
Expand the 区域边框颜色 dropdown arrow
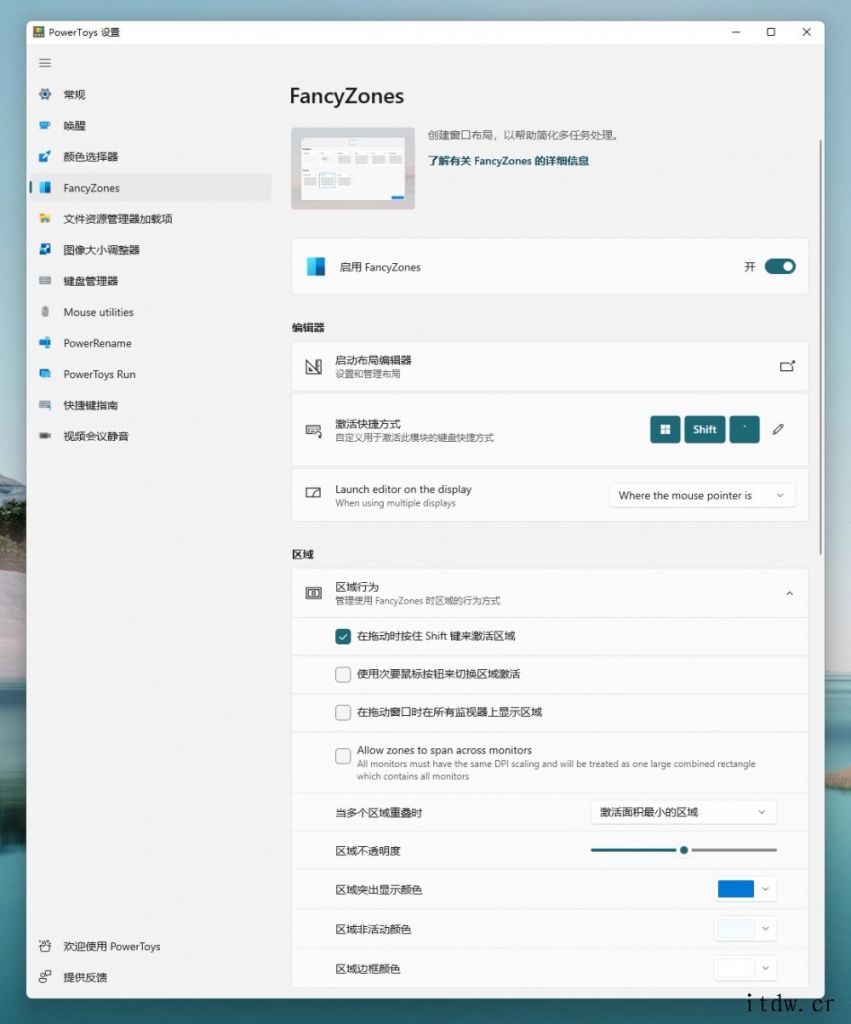tap(765, 968)
